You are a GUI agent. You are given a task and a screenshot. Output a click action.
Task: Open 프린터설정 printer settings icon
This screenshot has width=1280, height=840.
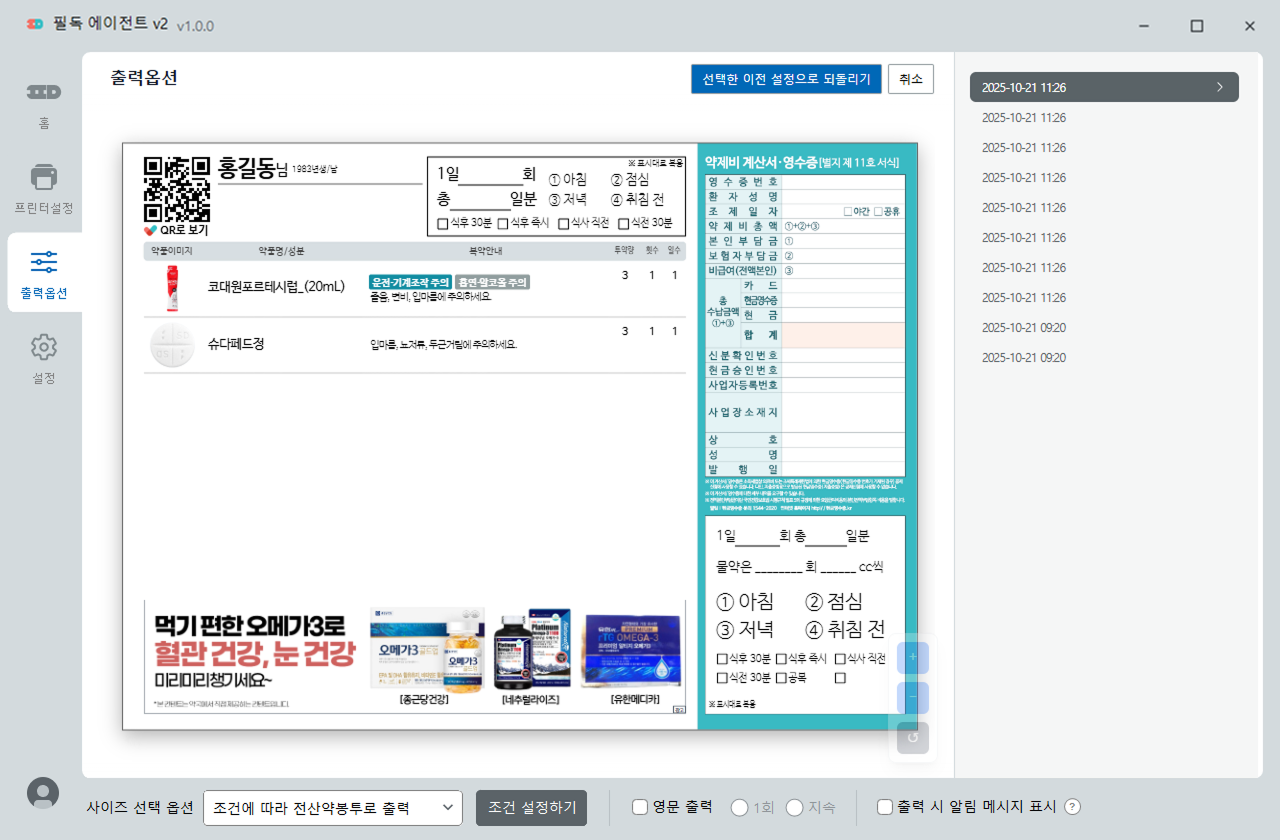point(43,178)
